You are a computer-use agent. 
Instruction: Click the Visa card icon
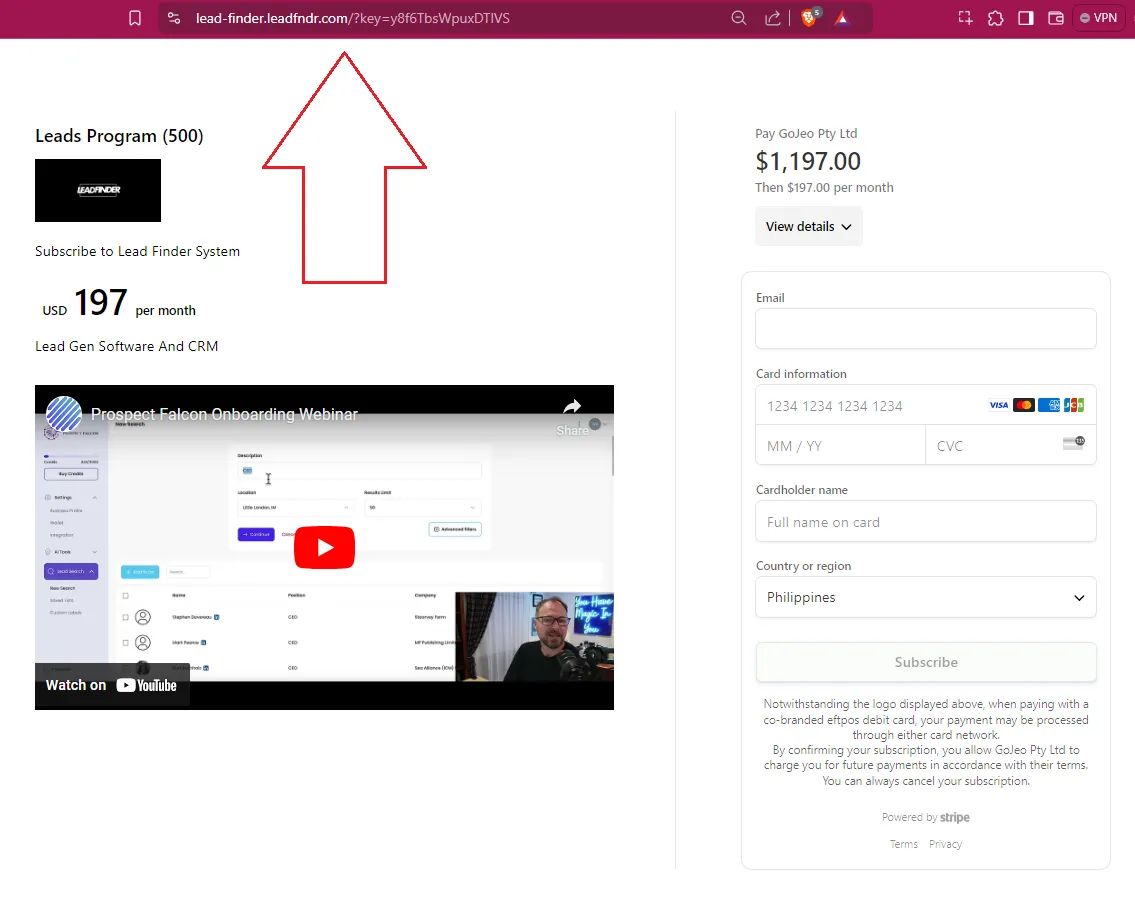pos(999,405)
